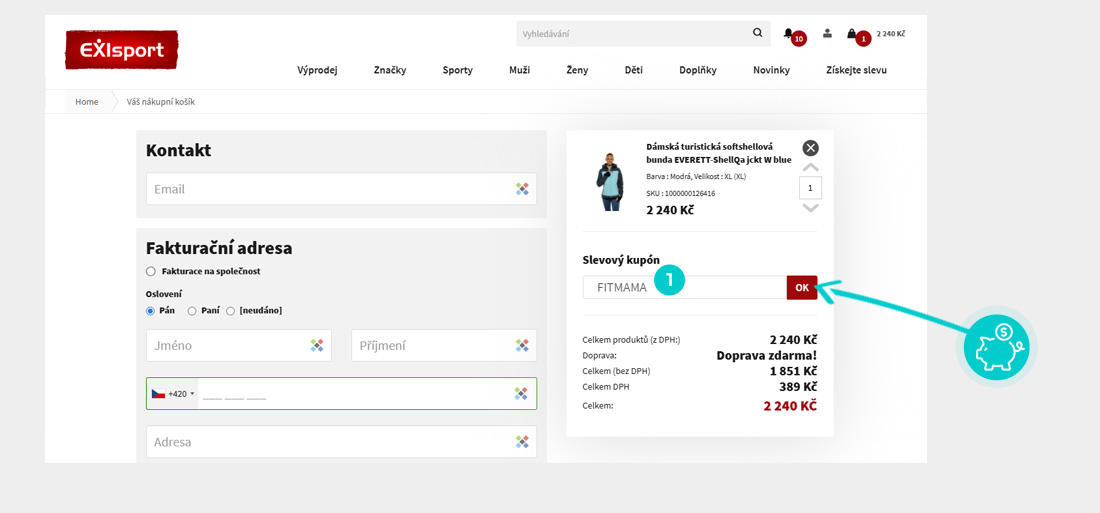This screenshot has width=1100, height=513.
Task: Click autofill icon in Email field
Action: 522,189
